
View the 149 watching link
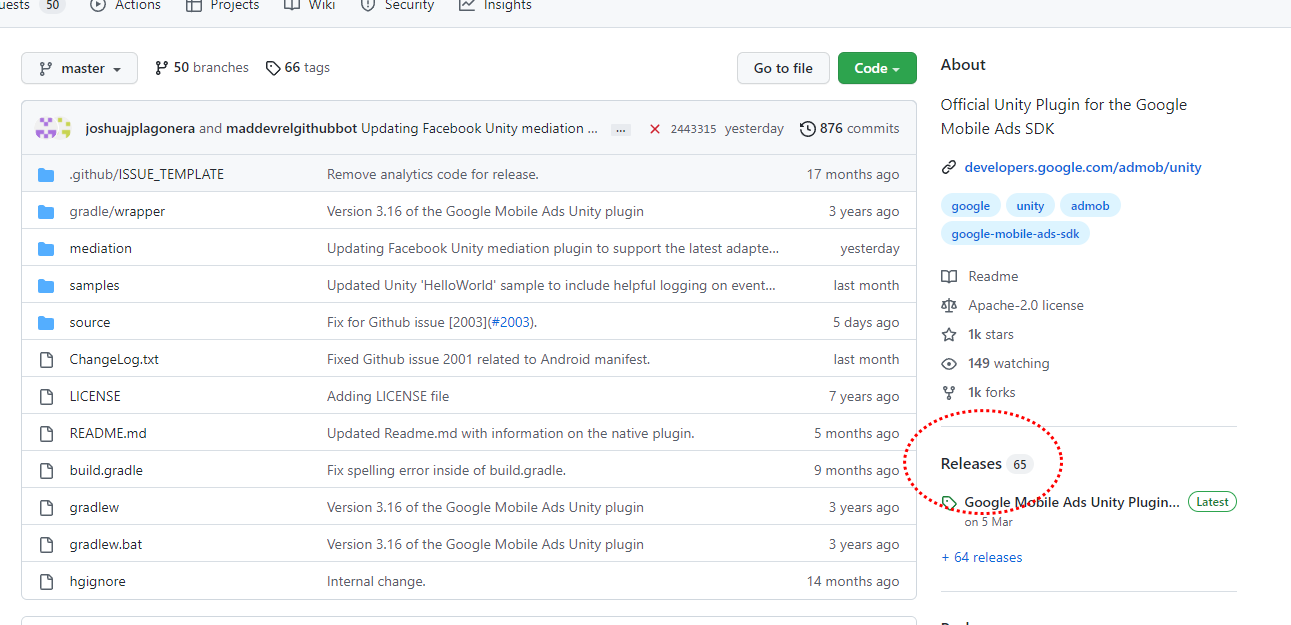[x=995, y=363]
